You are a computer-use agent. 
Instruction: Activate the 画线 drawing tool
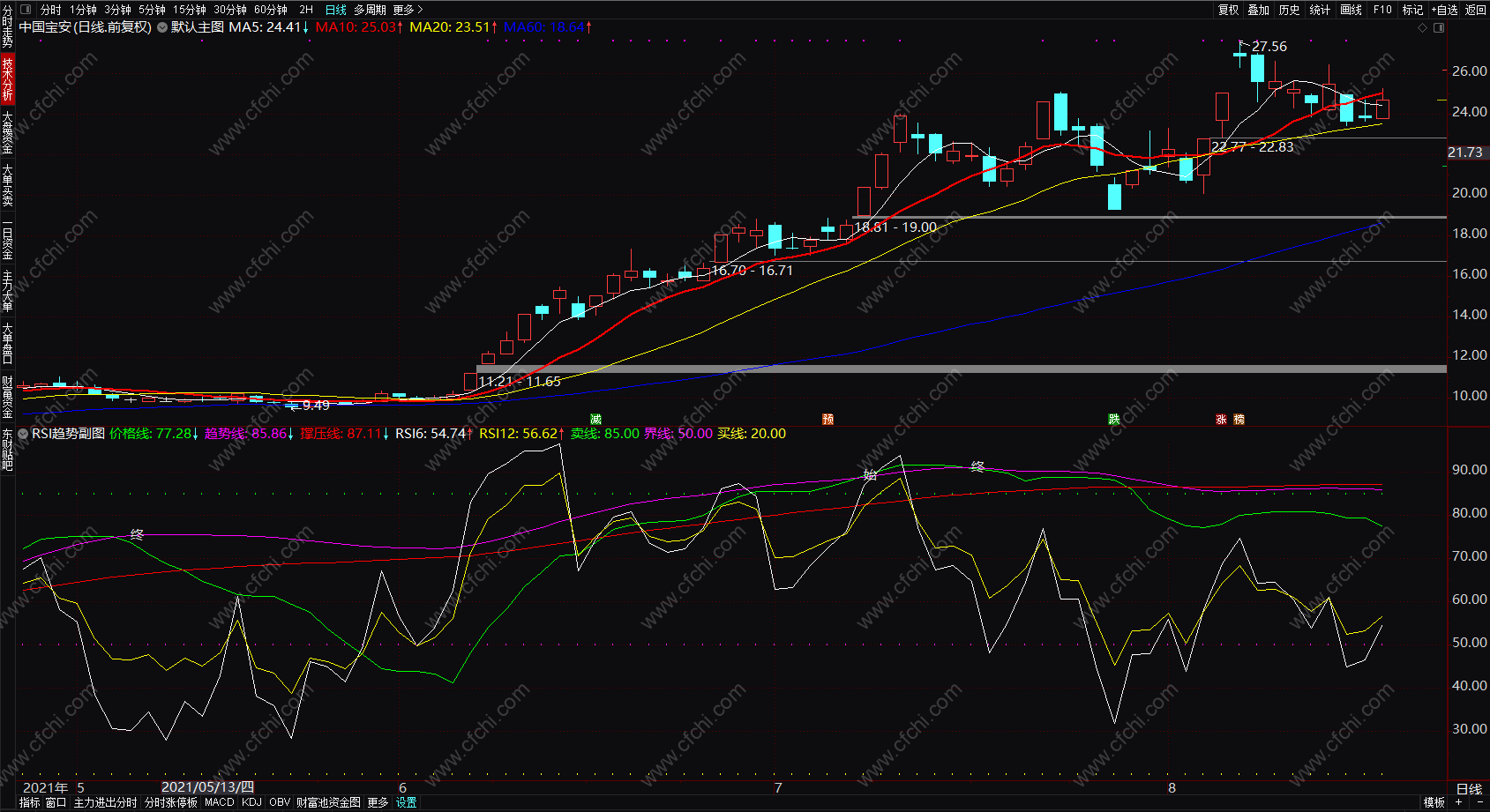(x=1351, y=10)
